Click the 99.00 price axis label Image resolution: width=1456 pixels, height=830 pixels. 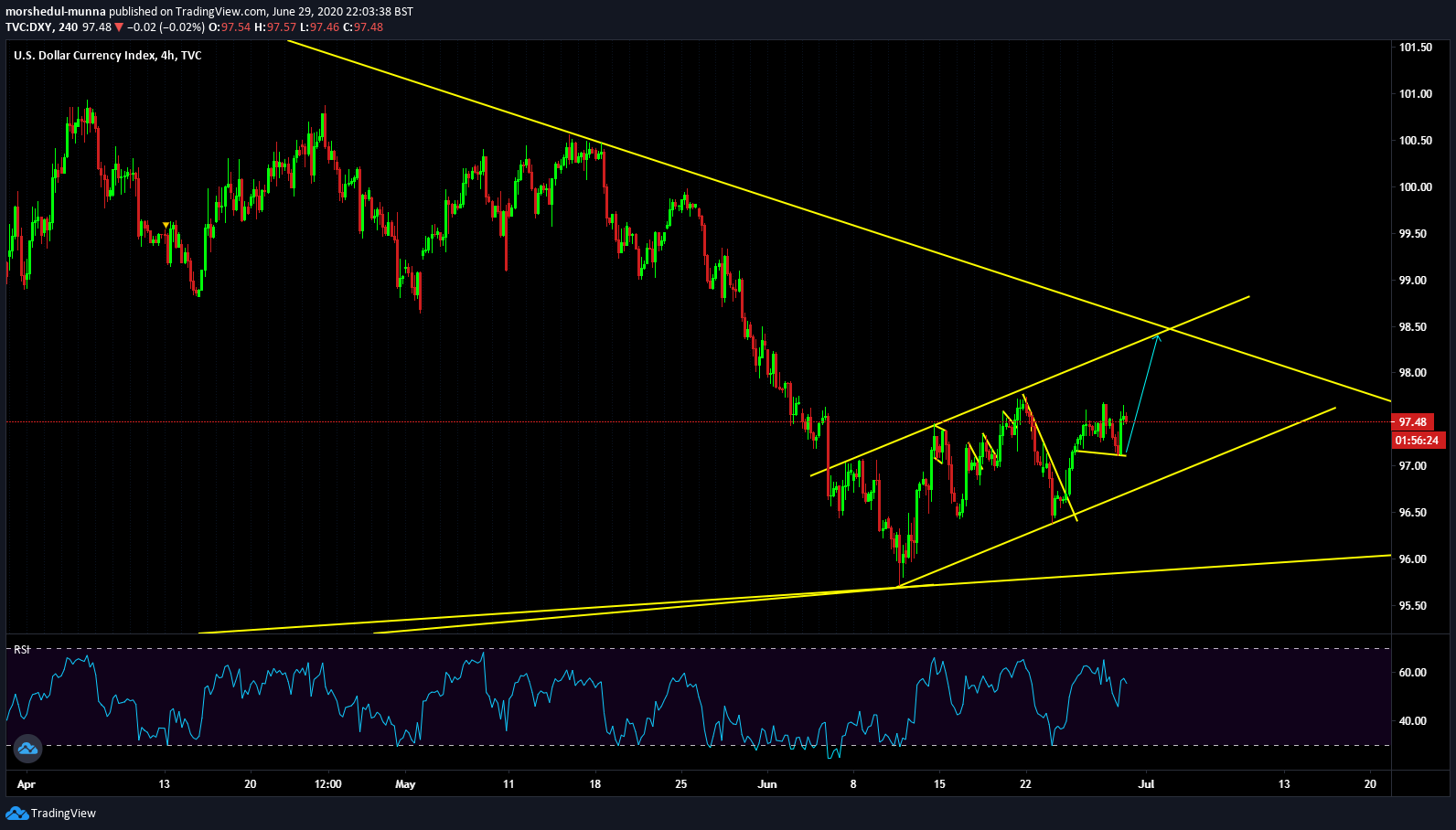[1413, 281]
